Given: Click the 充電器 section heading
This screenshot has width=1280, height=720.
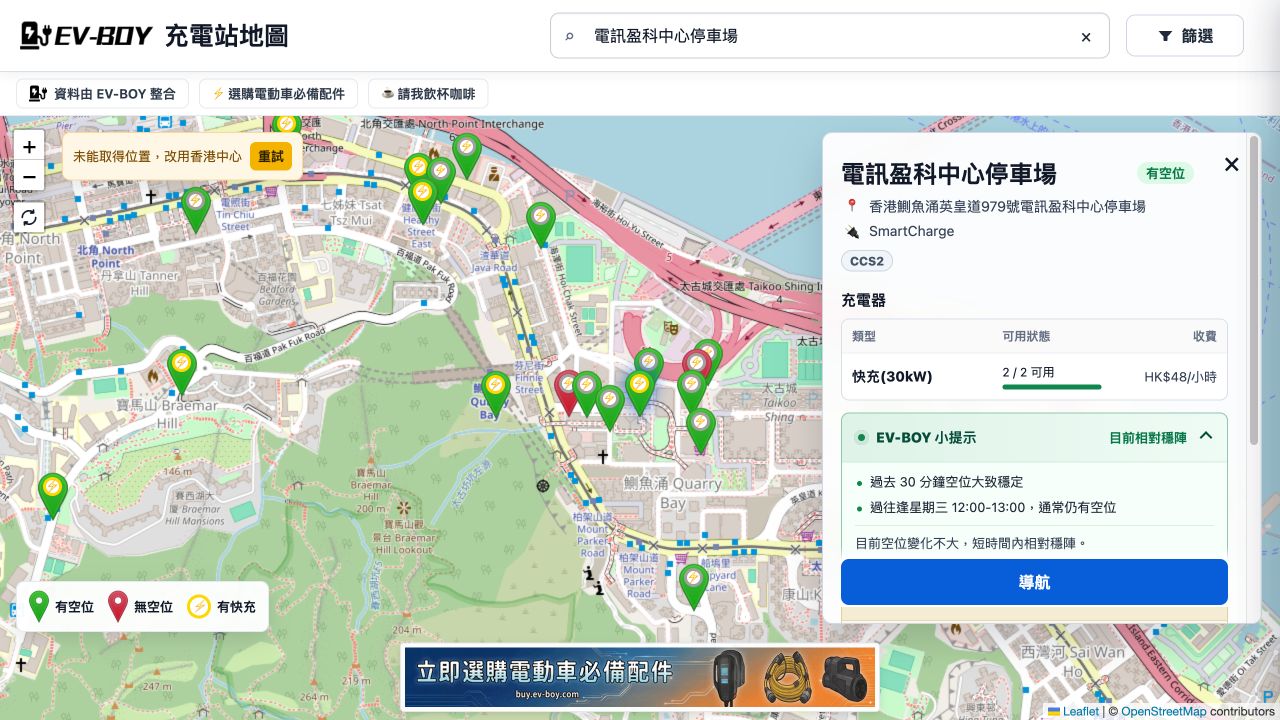Looking at the screenshot, I should (x=863, y=300).
